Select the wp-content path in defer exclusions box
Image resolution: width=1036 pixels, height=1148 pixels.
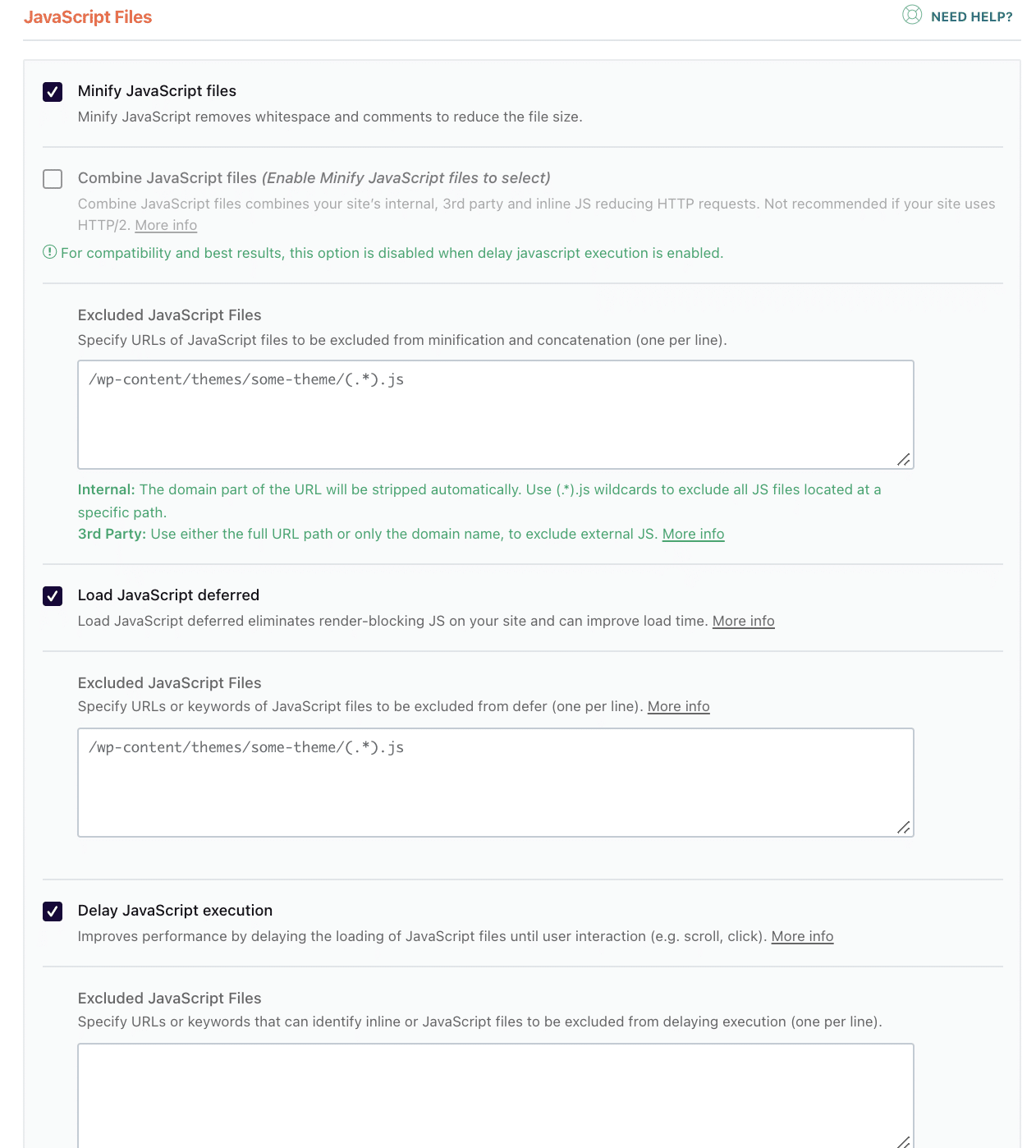tap(246, 747)
